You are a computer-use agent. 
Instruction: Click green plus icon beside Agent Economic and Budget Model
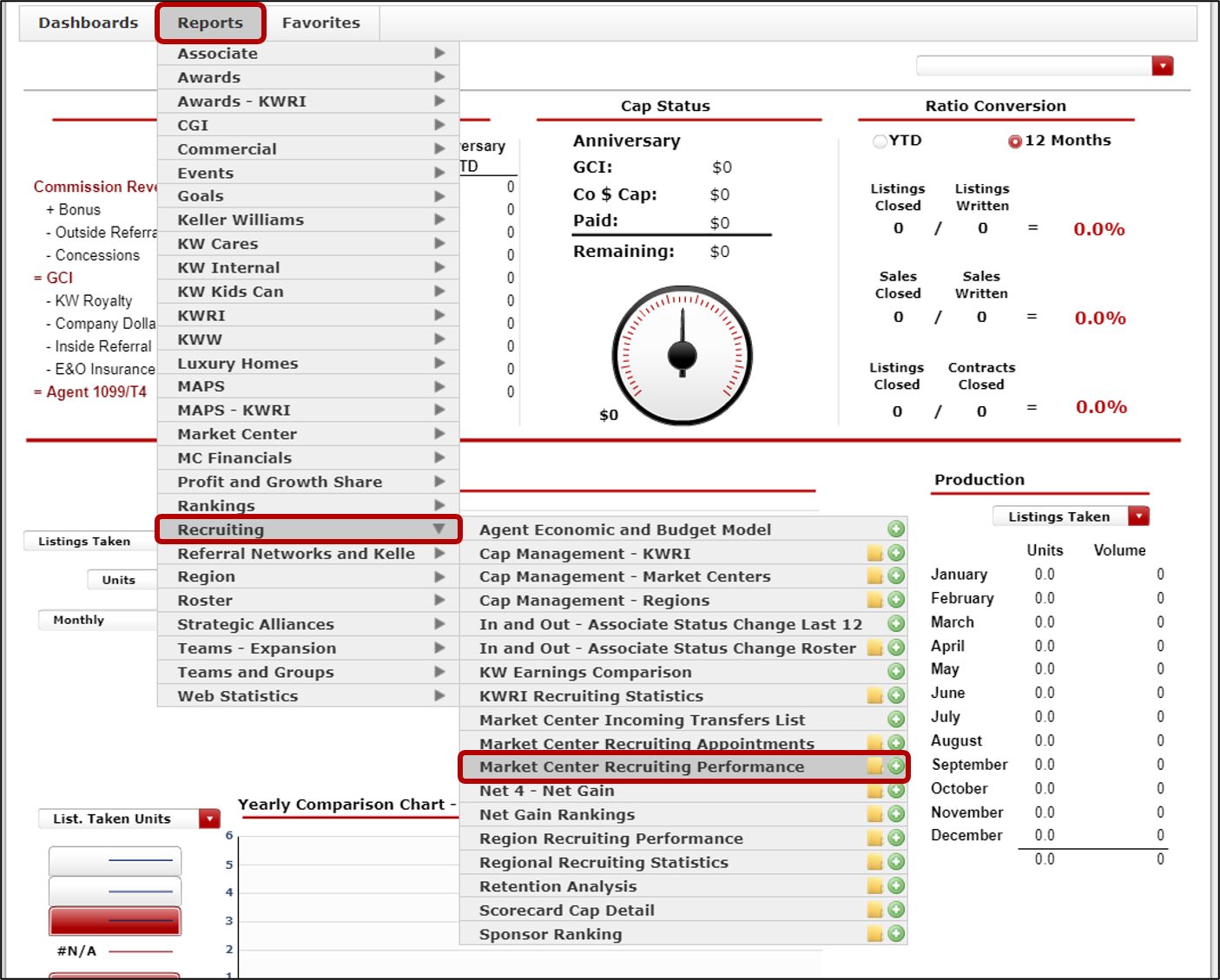click(x=896, y=529)
